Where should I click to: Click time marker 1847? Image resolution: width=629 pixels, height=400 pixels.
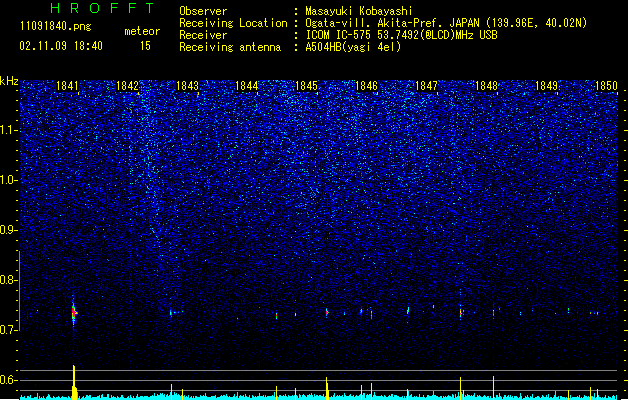pos(426,86)
